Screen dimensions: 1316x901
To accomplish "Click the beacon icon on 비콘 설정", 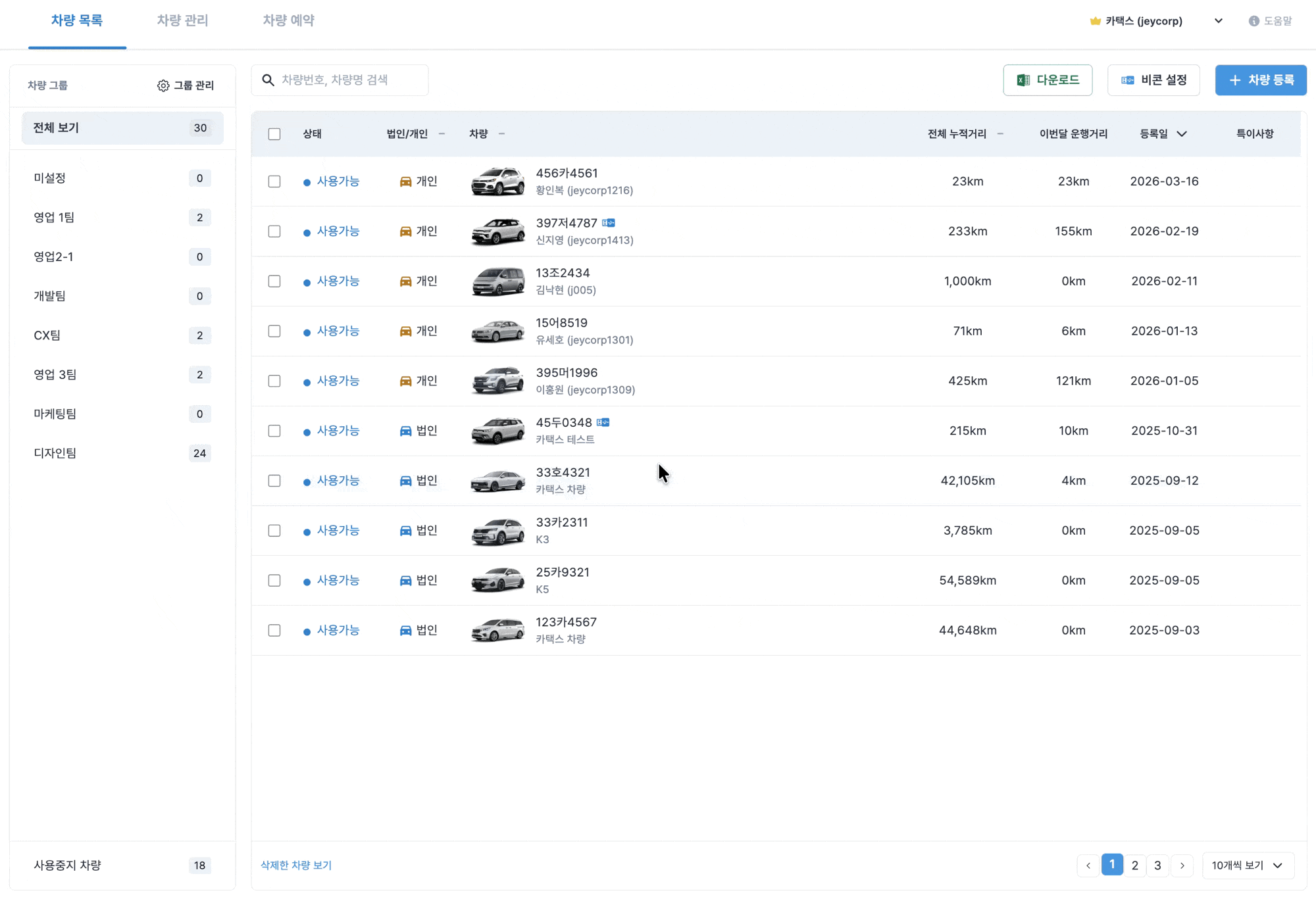I will pyautogui.click(x=1128, y=80).
